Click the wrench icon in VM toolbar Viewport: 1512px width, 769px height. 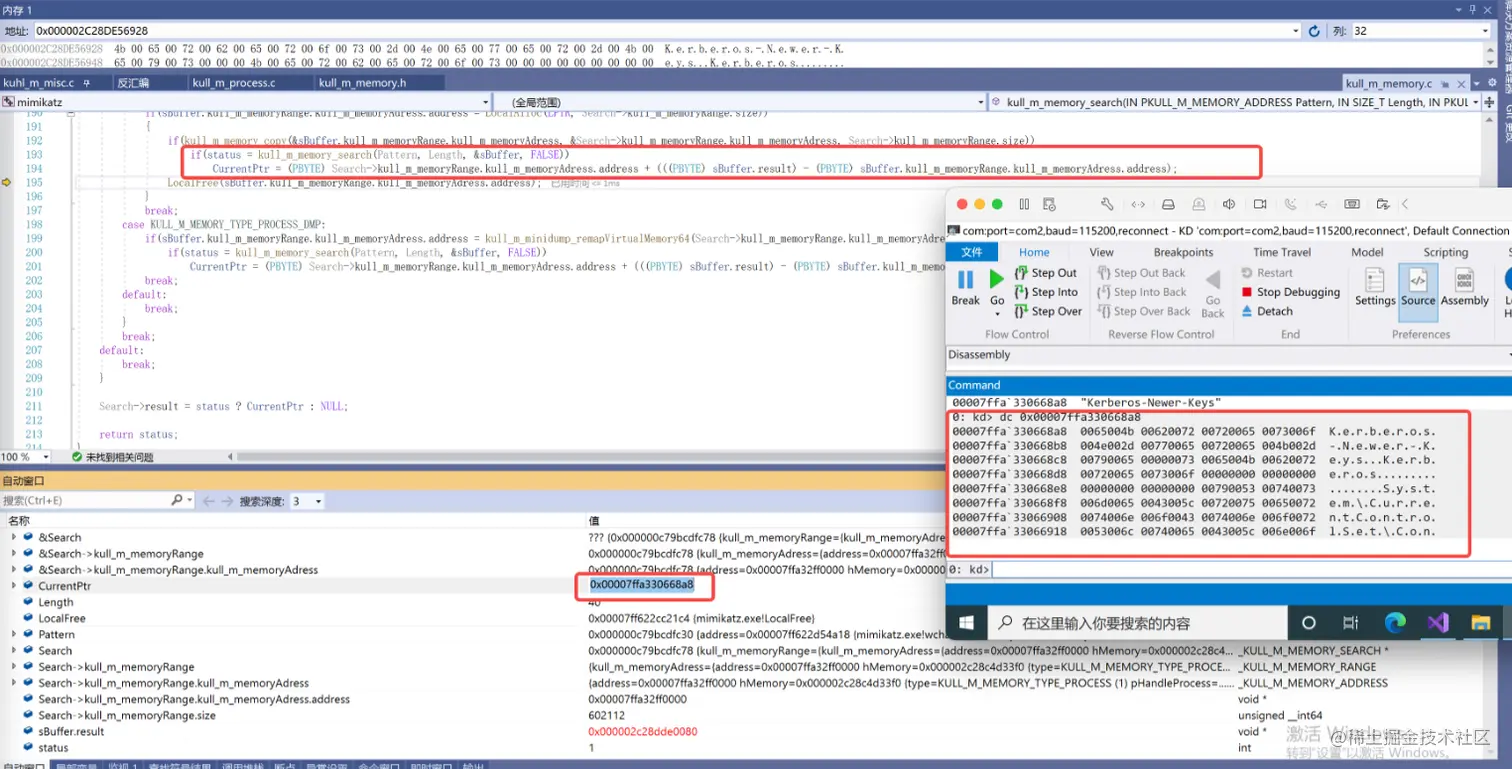1107,204
